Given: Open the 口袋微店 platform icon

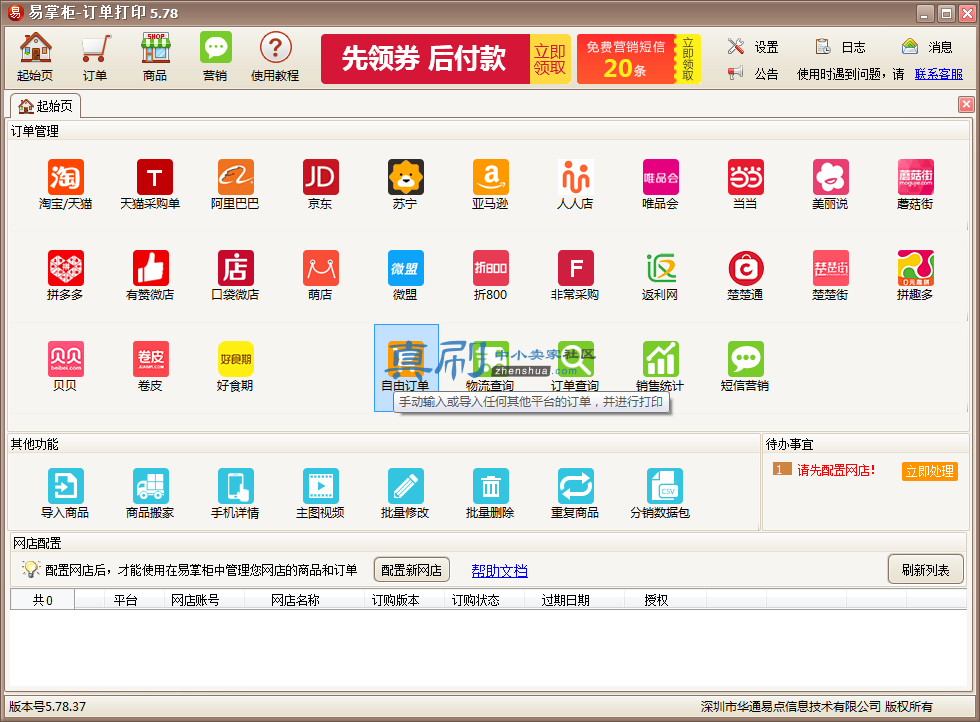Looking at the screenshot, I should pos(235,276).
